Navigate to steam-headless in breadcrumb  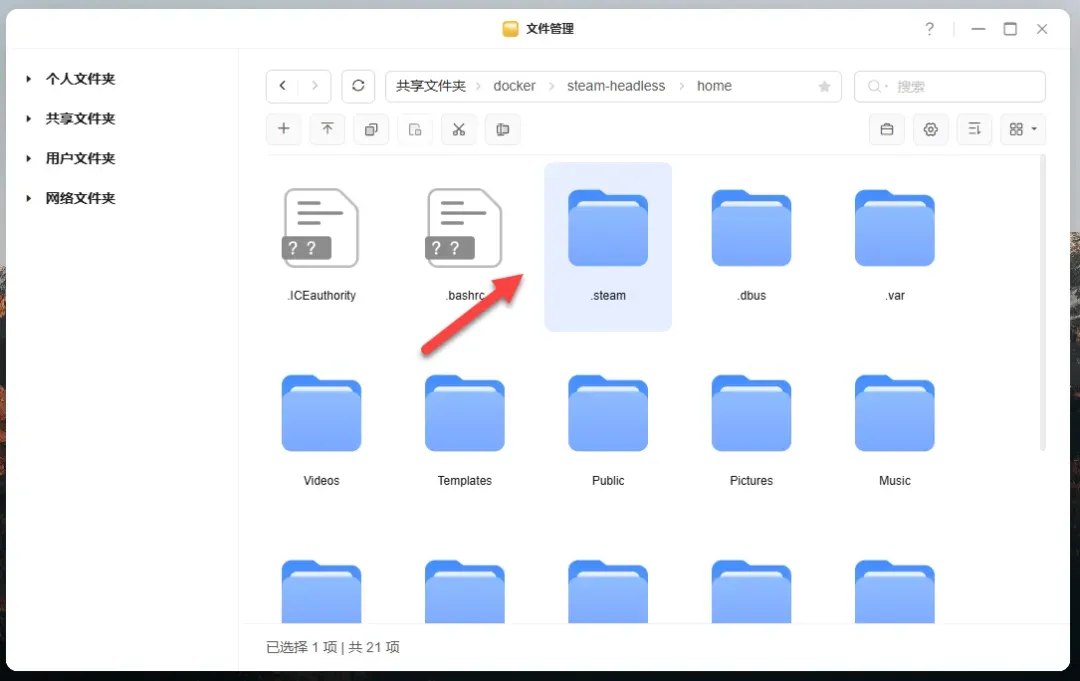click(x=615, y=86)
